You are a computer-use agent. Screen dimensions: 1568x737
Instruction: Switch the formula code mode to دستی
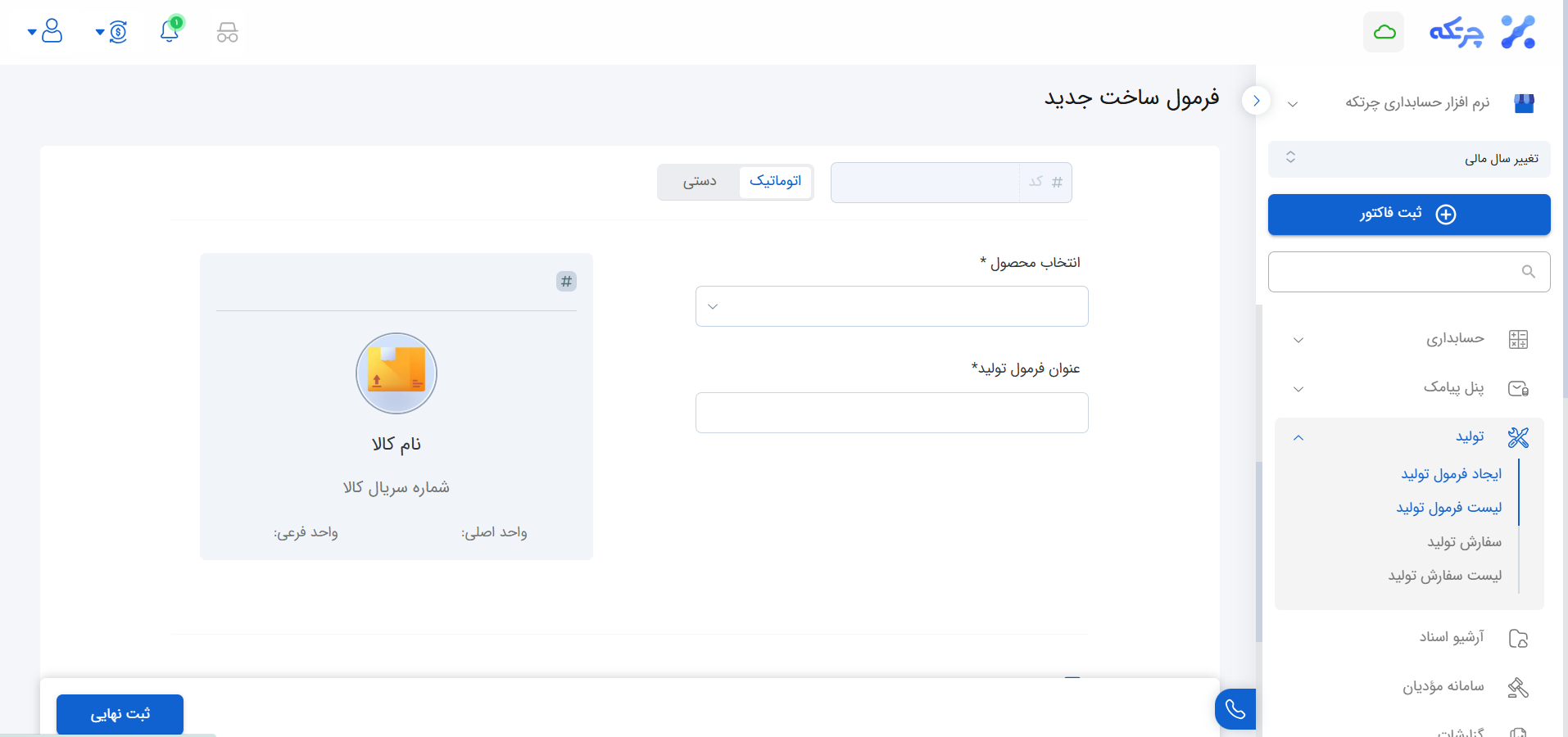[x=697, y=182]
